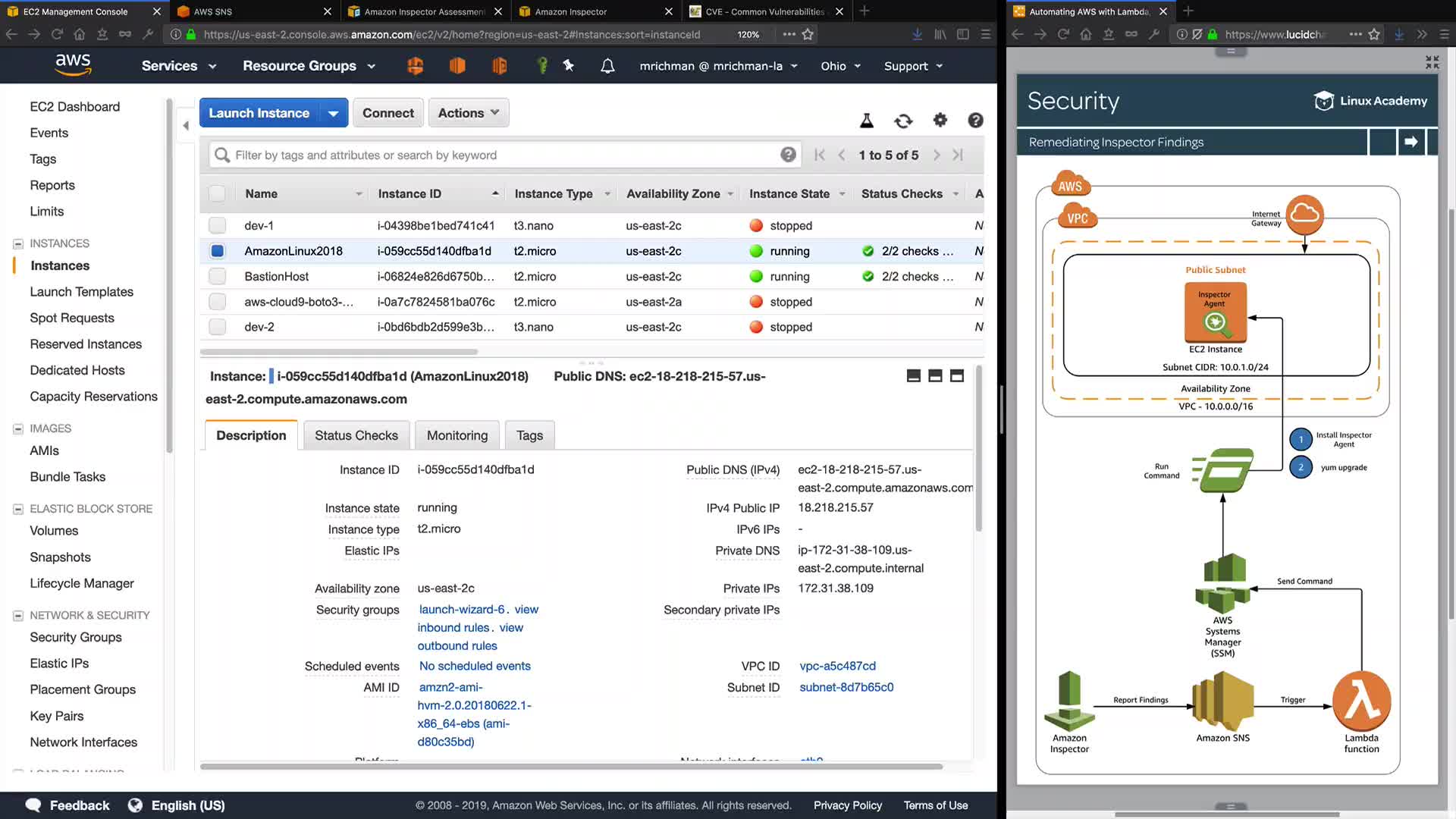This screenshot has width=1456, height=819.
Task: Click the AWS logo home icon
Action: tap(73, 65)
